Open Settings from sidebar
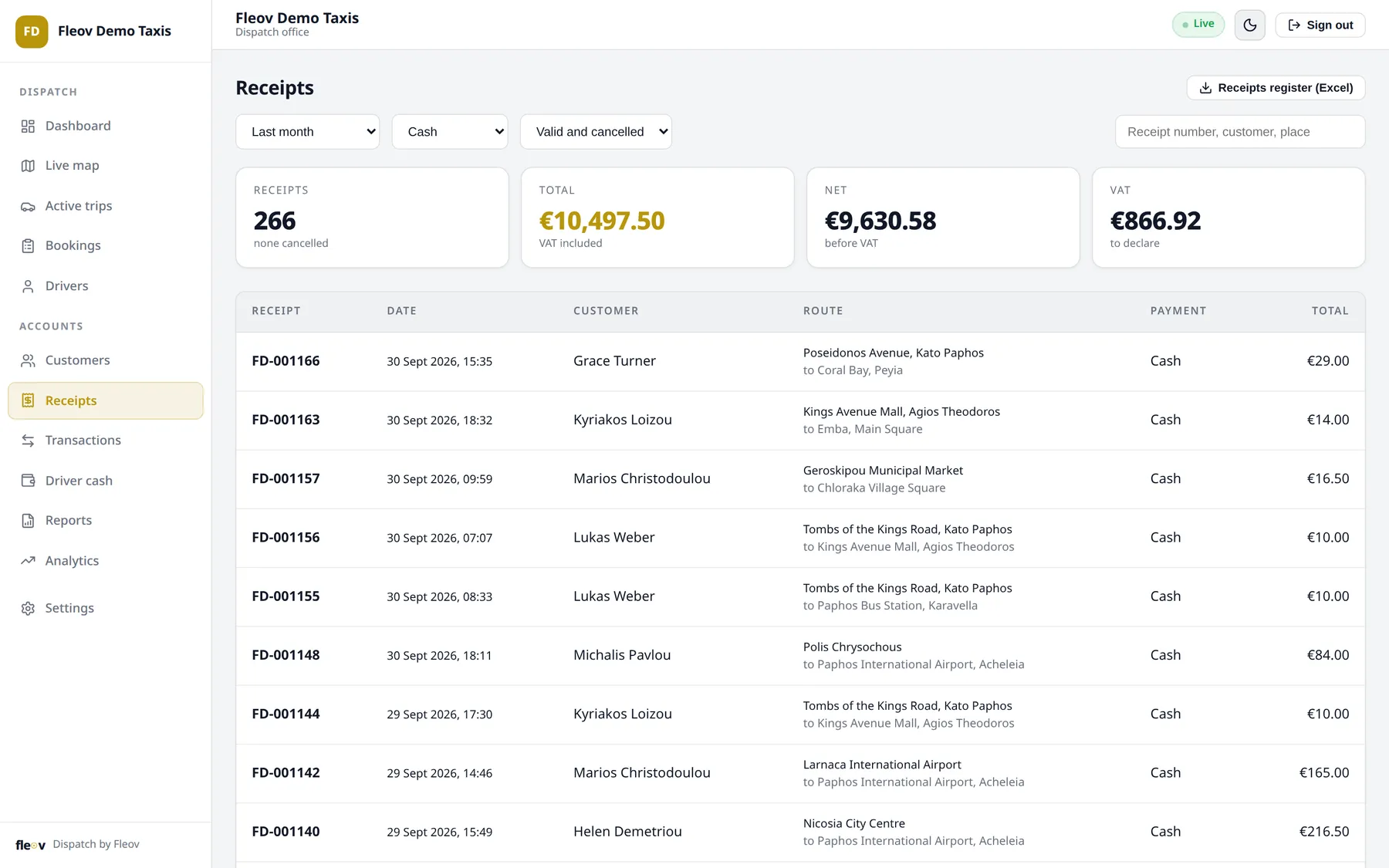Viewport: 1389px width, 868px height. click(106, 608)
